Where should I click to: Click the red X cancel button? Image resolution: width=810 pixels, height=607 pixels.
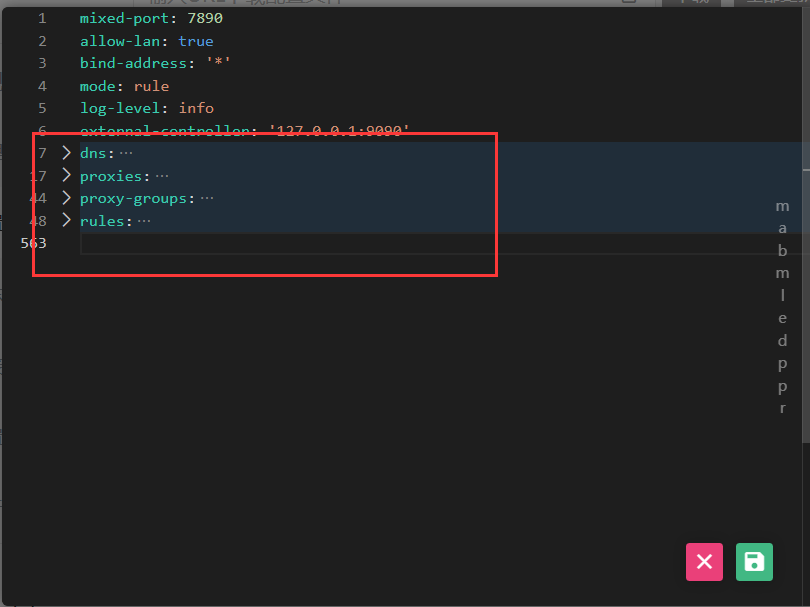point(704,562)
